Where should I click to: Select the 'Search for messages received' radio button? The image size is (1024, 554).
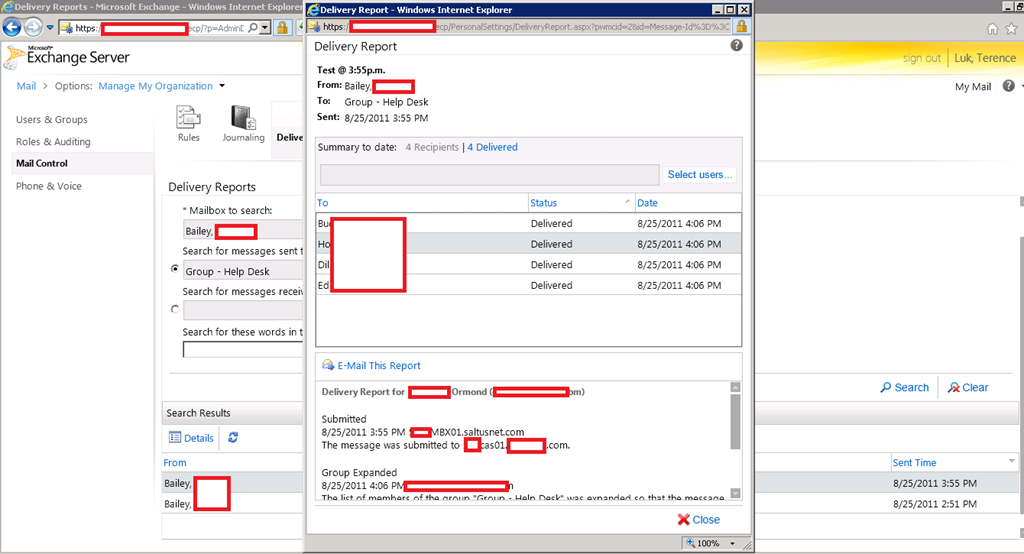(x=176, y=310)
